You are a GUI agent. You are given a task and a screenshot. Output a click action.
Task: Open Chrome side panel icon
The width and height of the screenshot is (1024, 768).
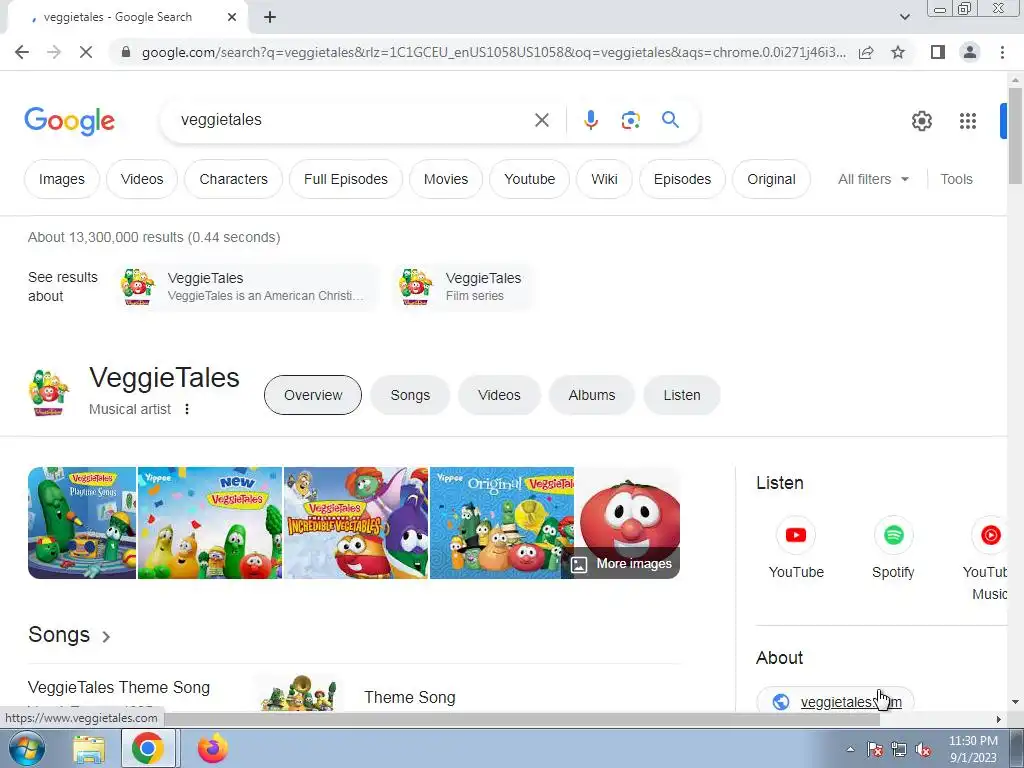pyautogui.click(x=938, y=52)
